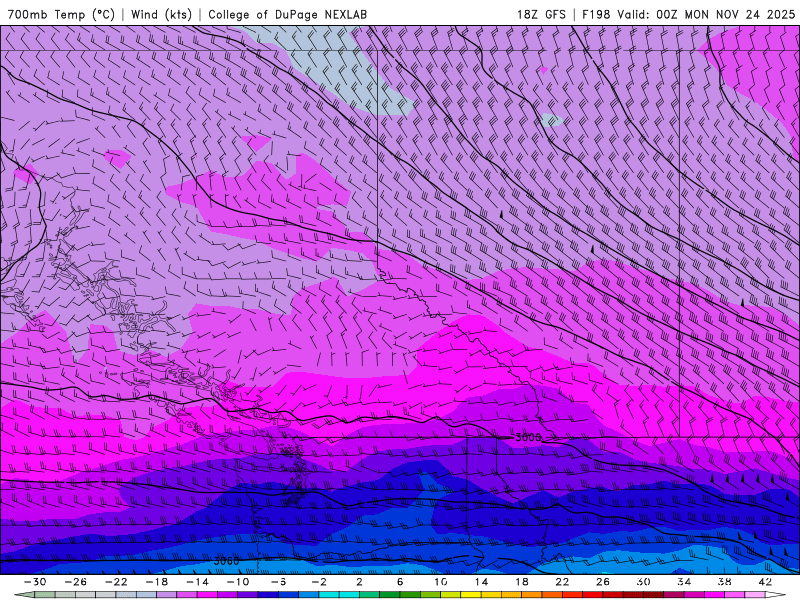
Task: Click the "College of DuPage NEXLAB" text
Action: pos(287,14)
